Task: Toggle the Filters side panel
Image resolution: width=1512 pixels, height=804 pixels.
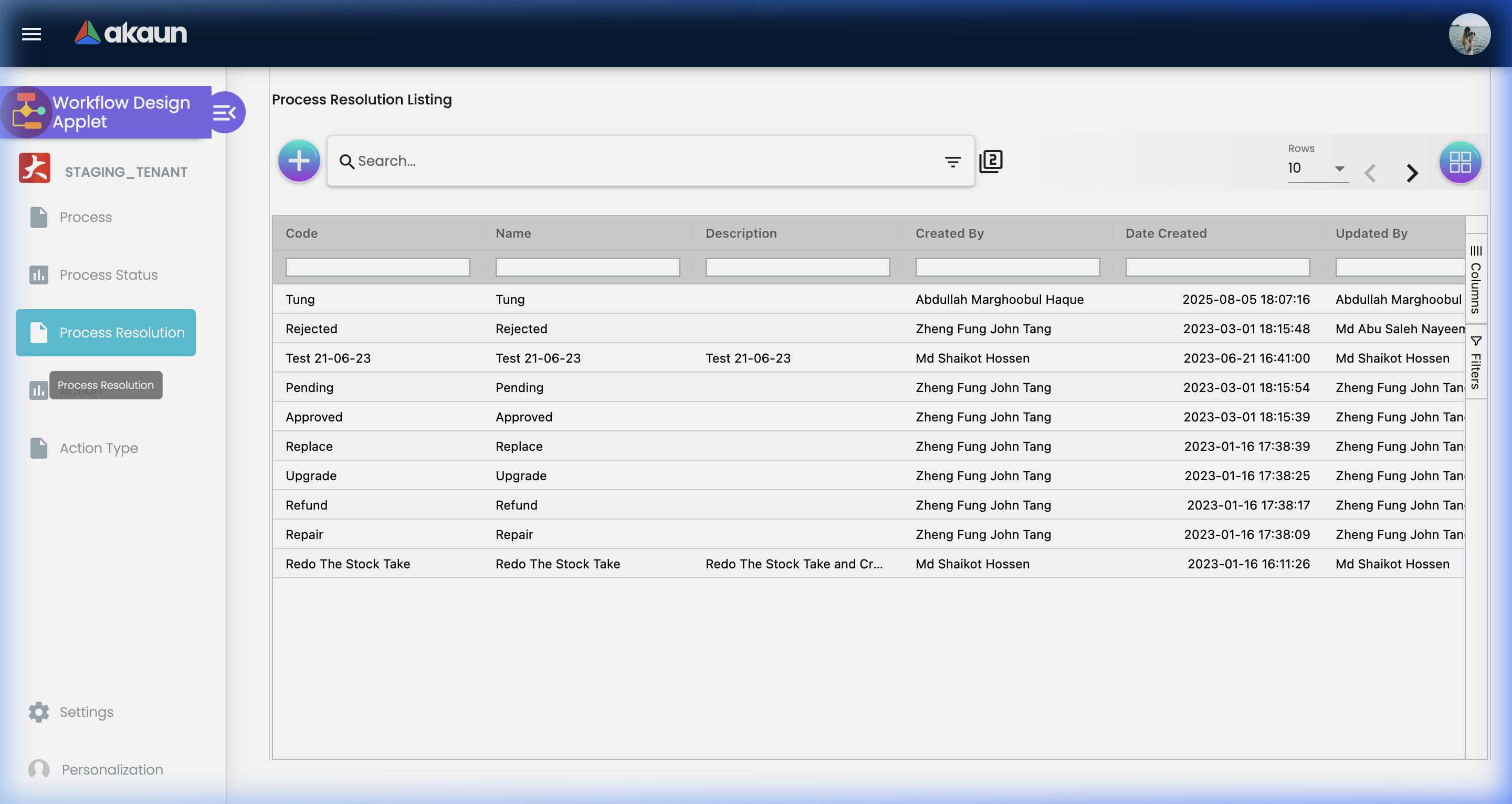Action: 1476,363
